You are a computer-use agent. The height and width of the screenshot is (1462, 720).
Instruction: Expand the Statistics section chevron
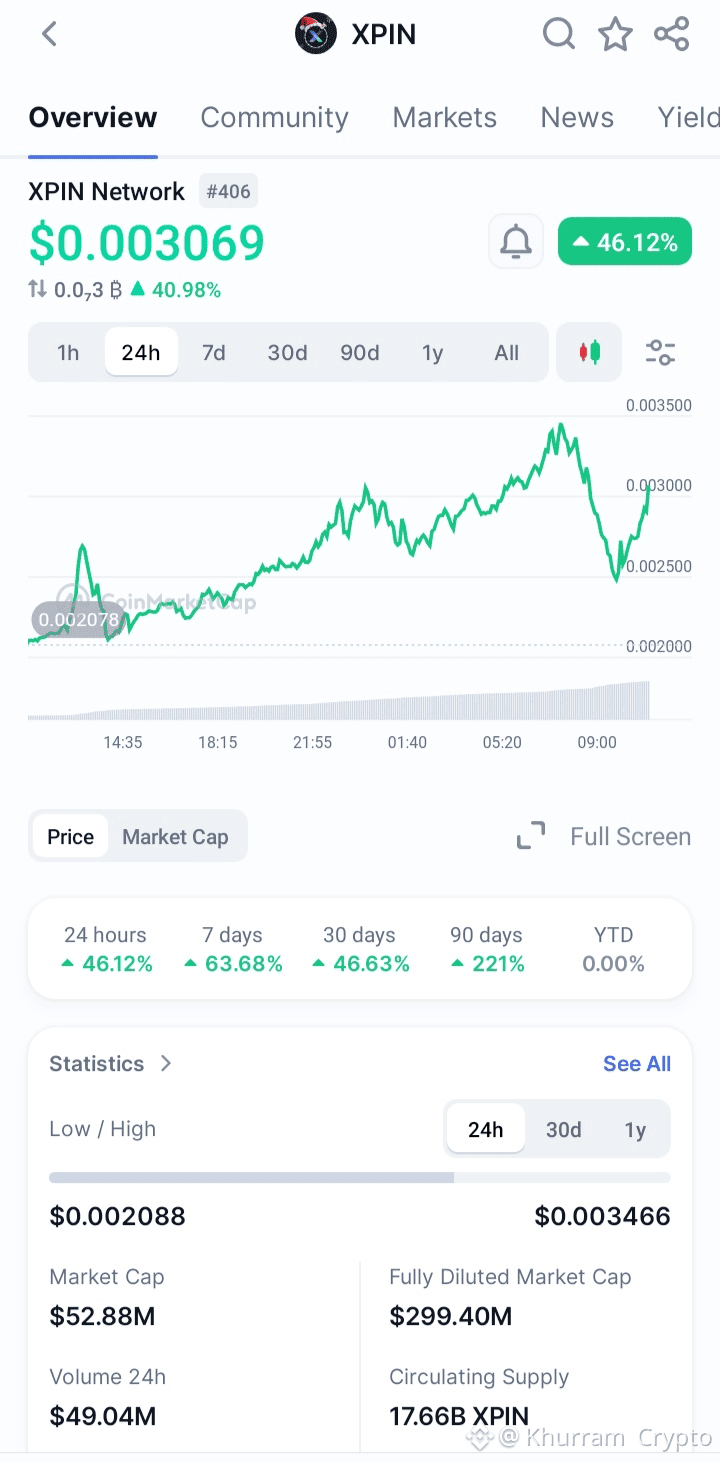[x=166, y=1063]
